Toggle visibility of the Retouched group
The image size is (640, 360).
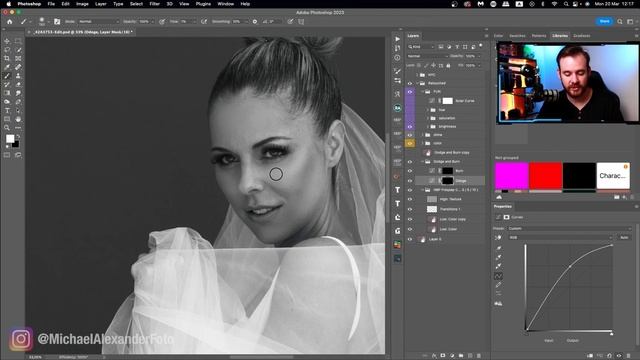click(x=410, y=83)
